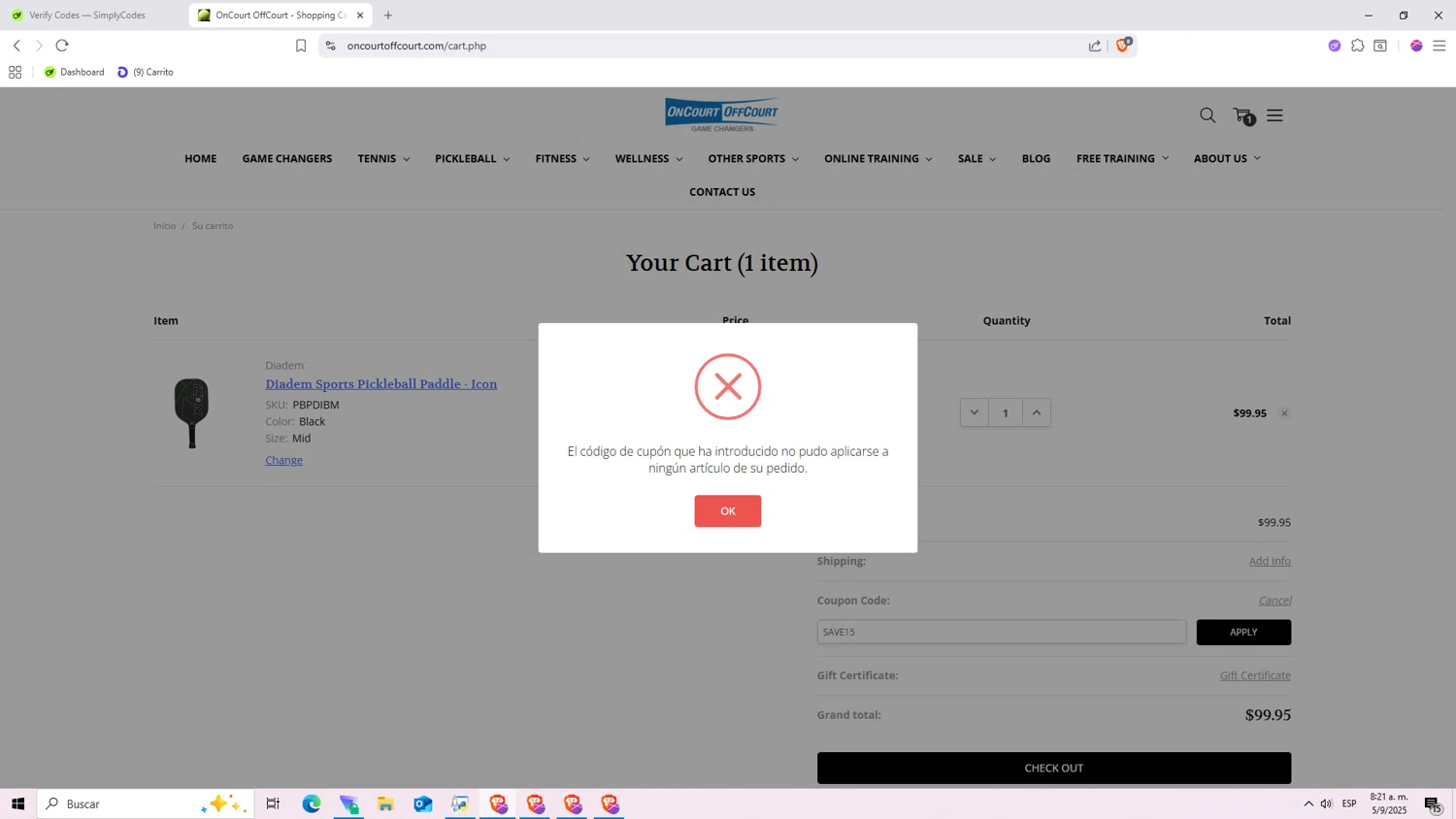This screenshot has width=1456, height=819.
Task: Open the browser main menu icon
Action: (x=1439, y=46)
